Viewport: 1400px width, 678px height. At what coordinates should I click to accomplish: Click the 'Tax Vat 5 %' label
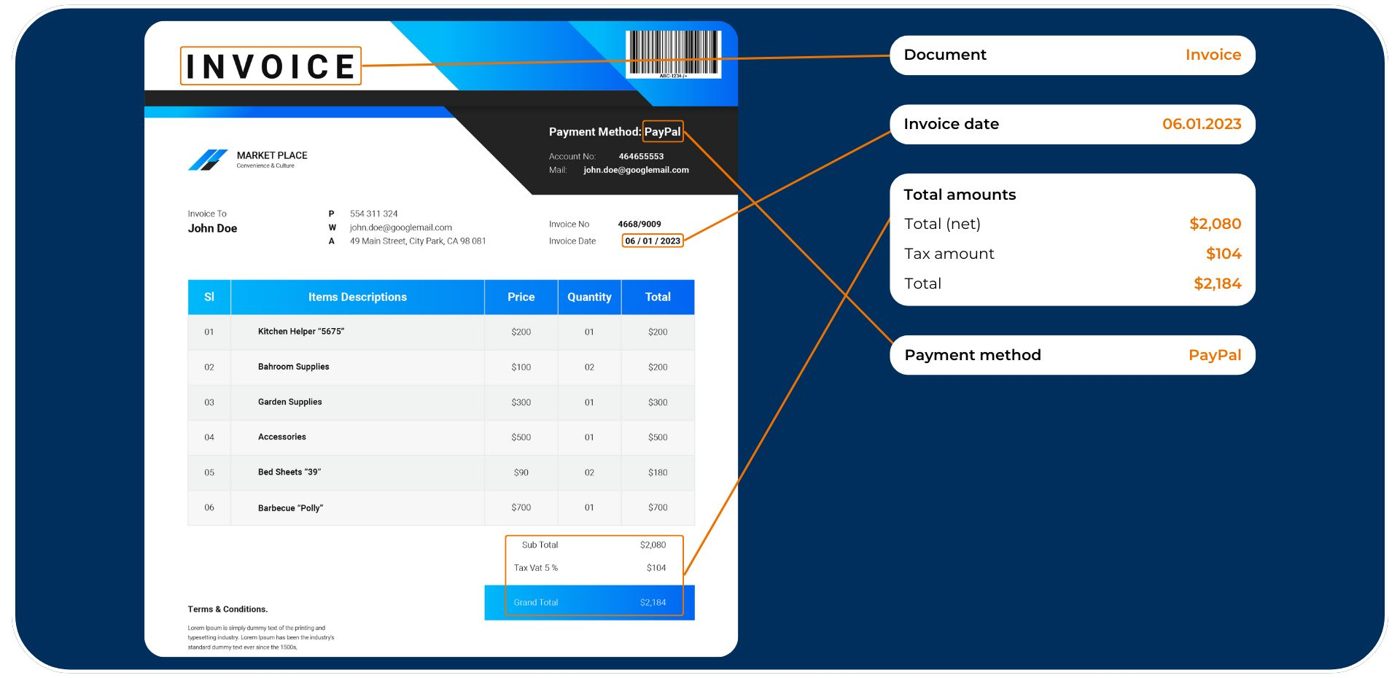click(536, 568)
